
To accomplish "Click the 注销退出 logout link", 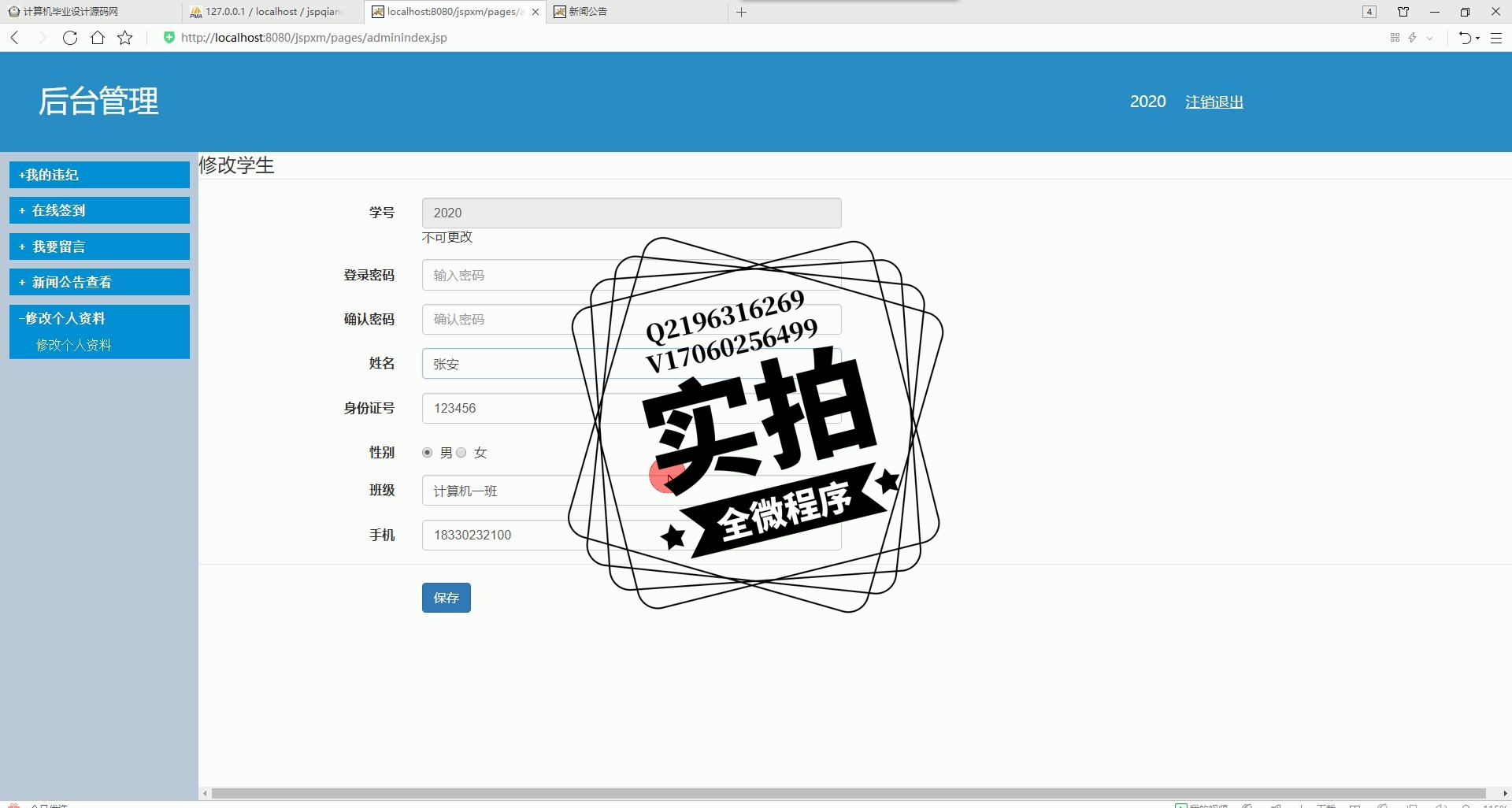I will pyautogui.click(x=1214, y=102).
